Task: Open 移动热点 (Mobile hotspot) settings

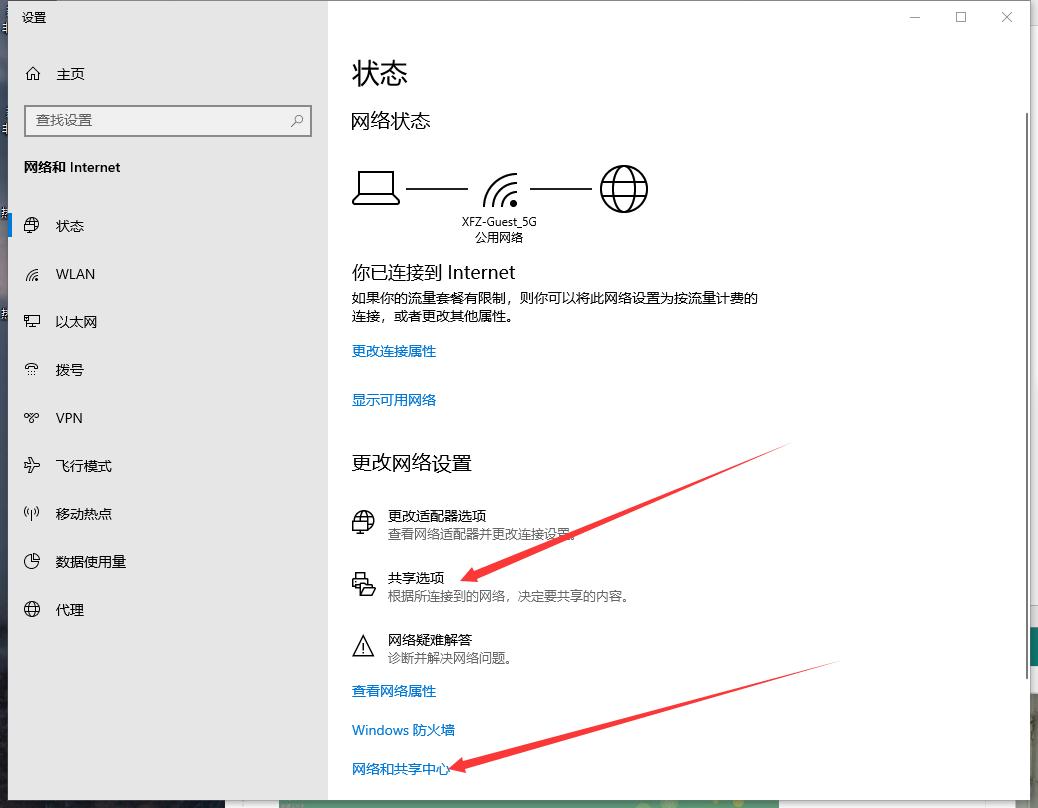Action: 85,513
